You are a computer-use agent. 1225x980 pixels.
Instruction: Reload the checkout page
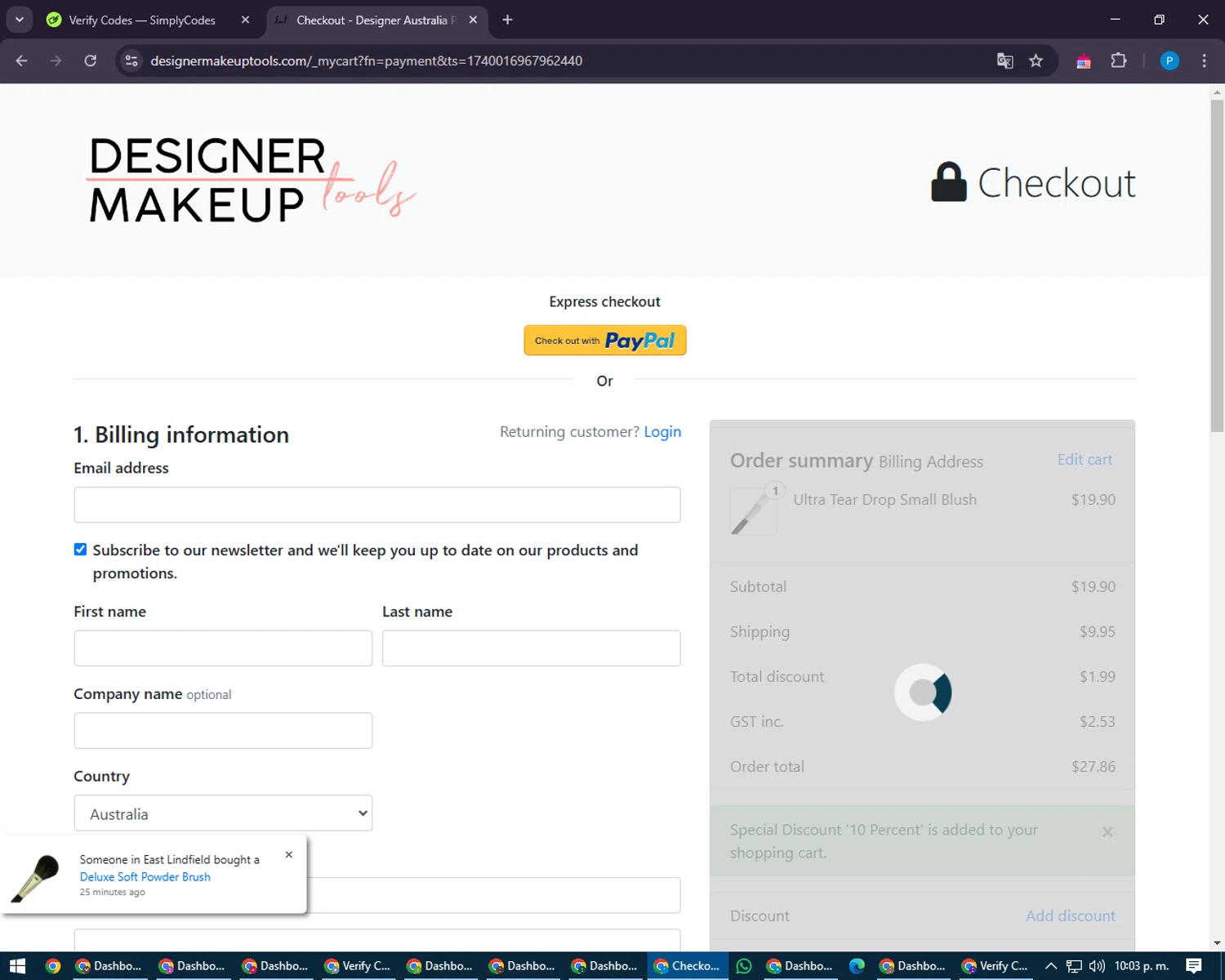[x=91, y=60]
